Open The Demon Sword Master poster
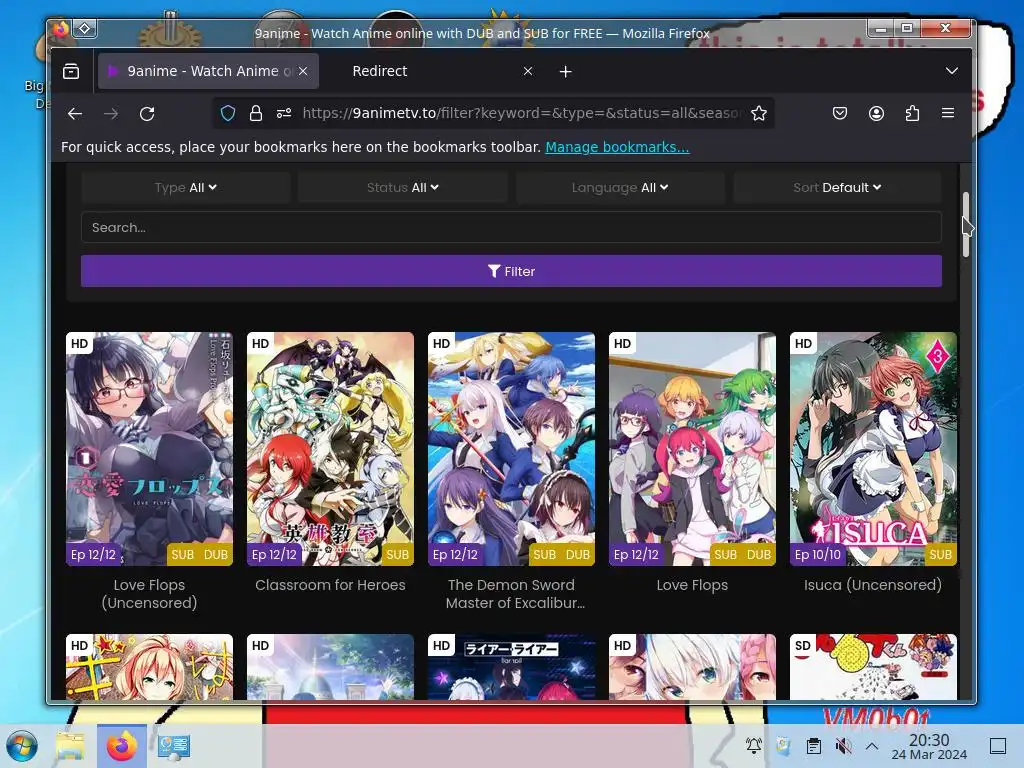1024x768 pixels. [x=511, y=449]
